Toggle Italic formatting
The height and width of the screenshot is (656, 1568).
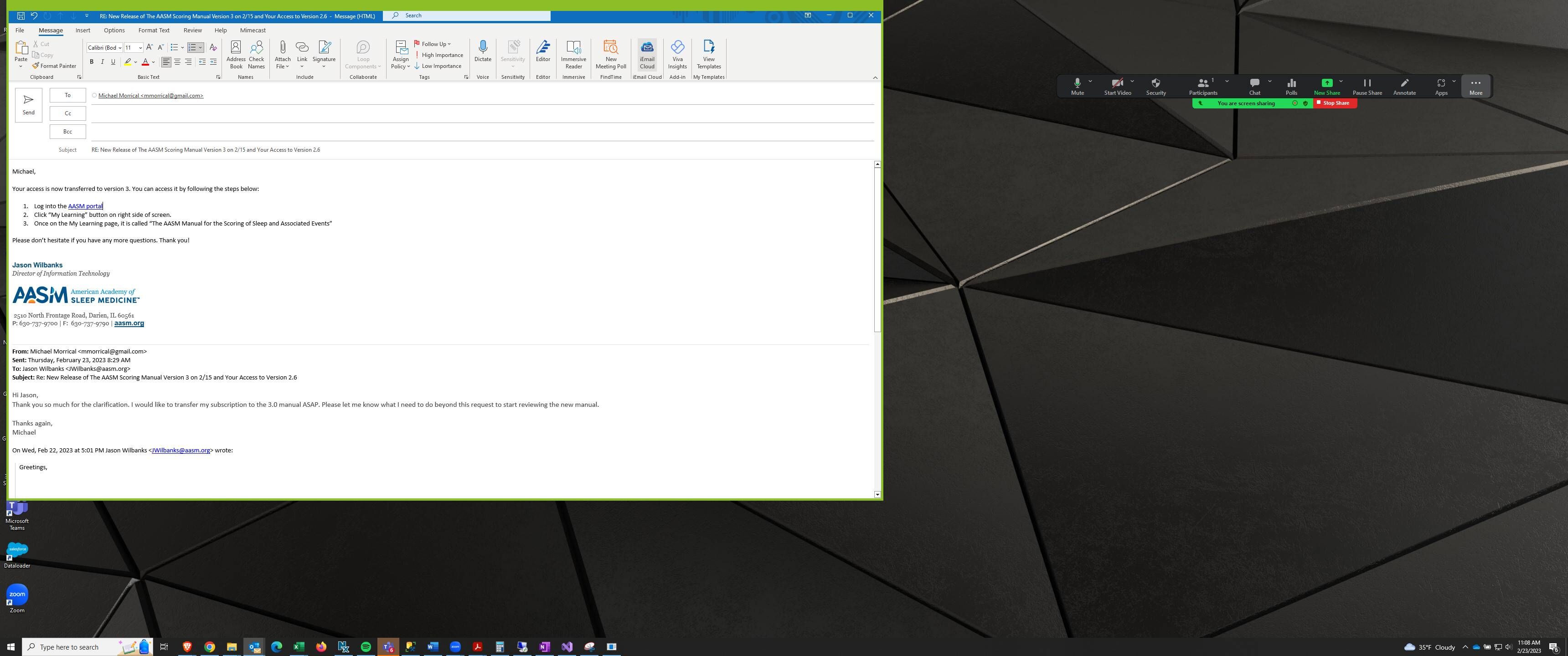(102, 62)
